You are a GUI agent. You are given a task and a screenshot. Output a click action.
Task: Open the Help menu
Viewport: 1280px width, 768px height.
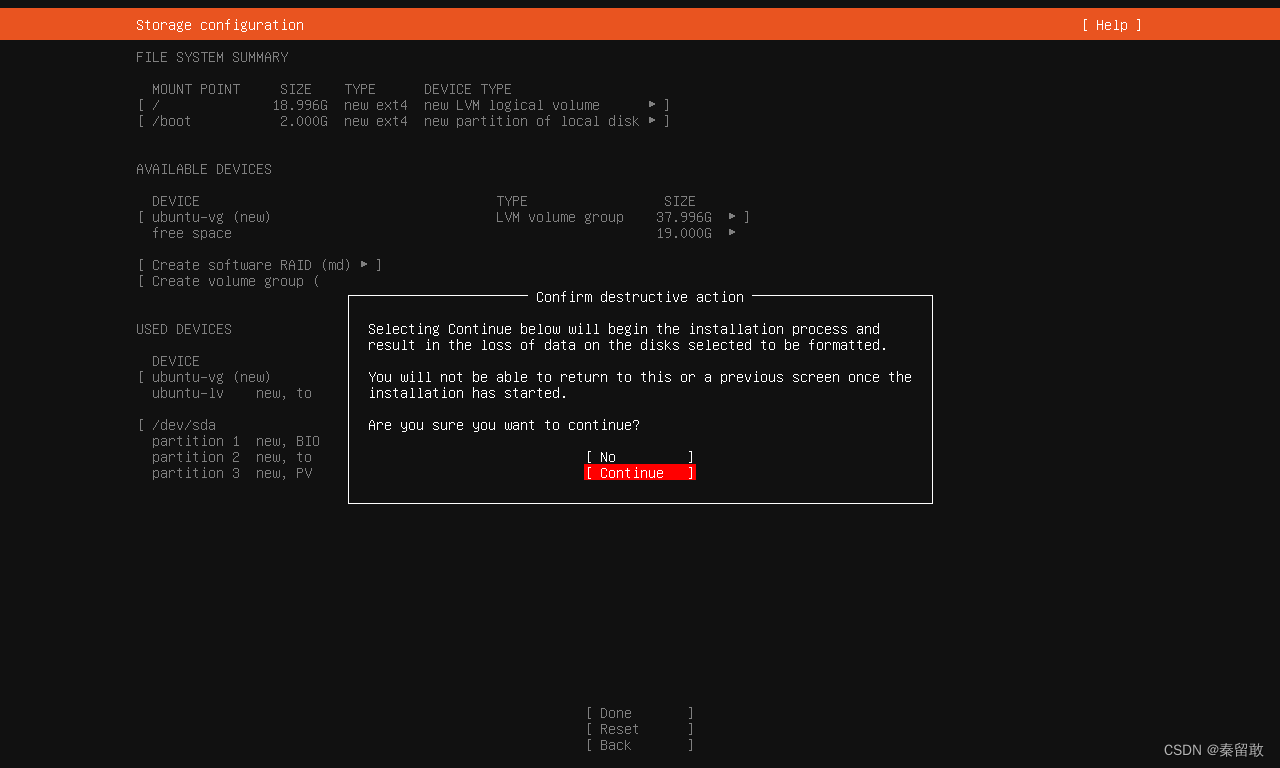coord(1111,25)
